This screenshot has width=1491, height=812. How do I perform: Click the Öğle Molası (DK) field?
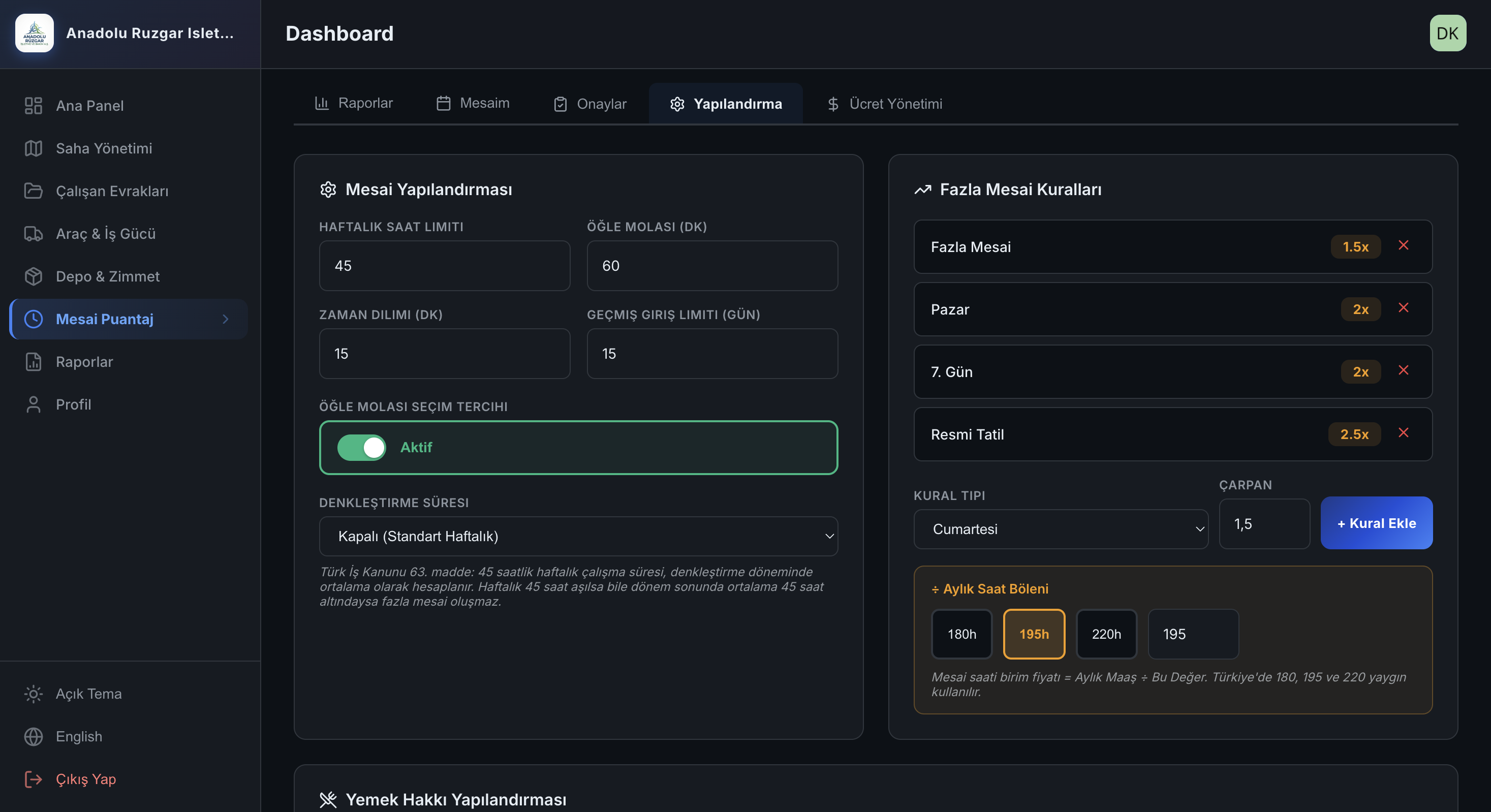(x=712, y=266)
